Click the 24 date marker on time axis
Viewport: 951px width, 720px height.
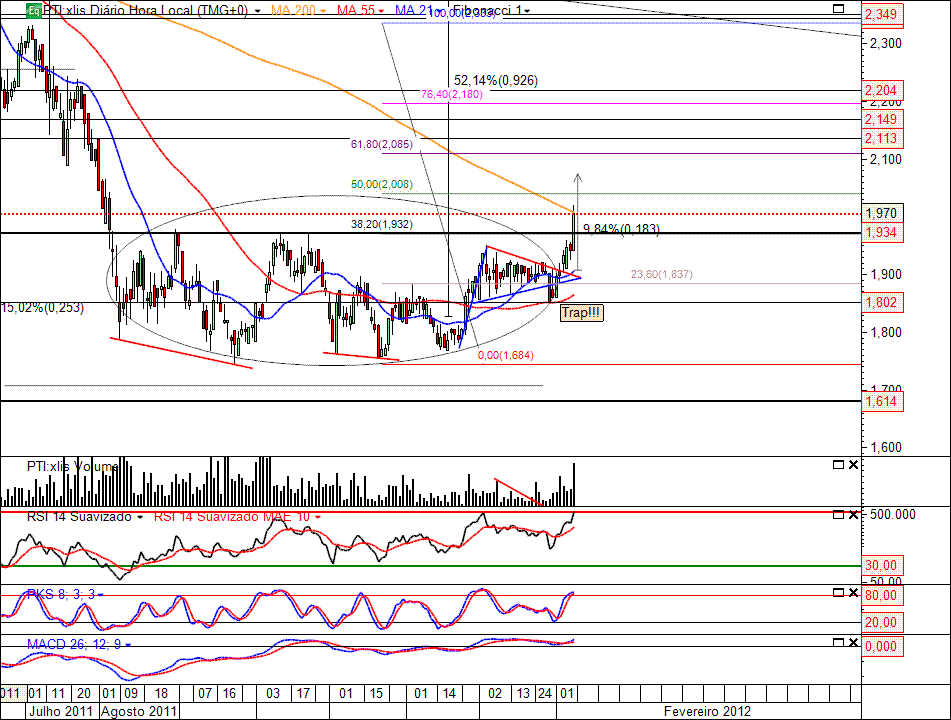[545, 693]
